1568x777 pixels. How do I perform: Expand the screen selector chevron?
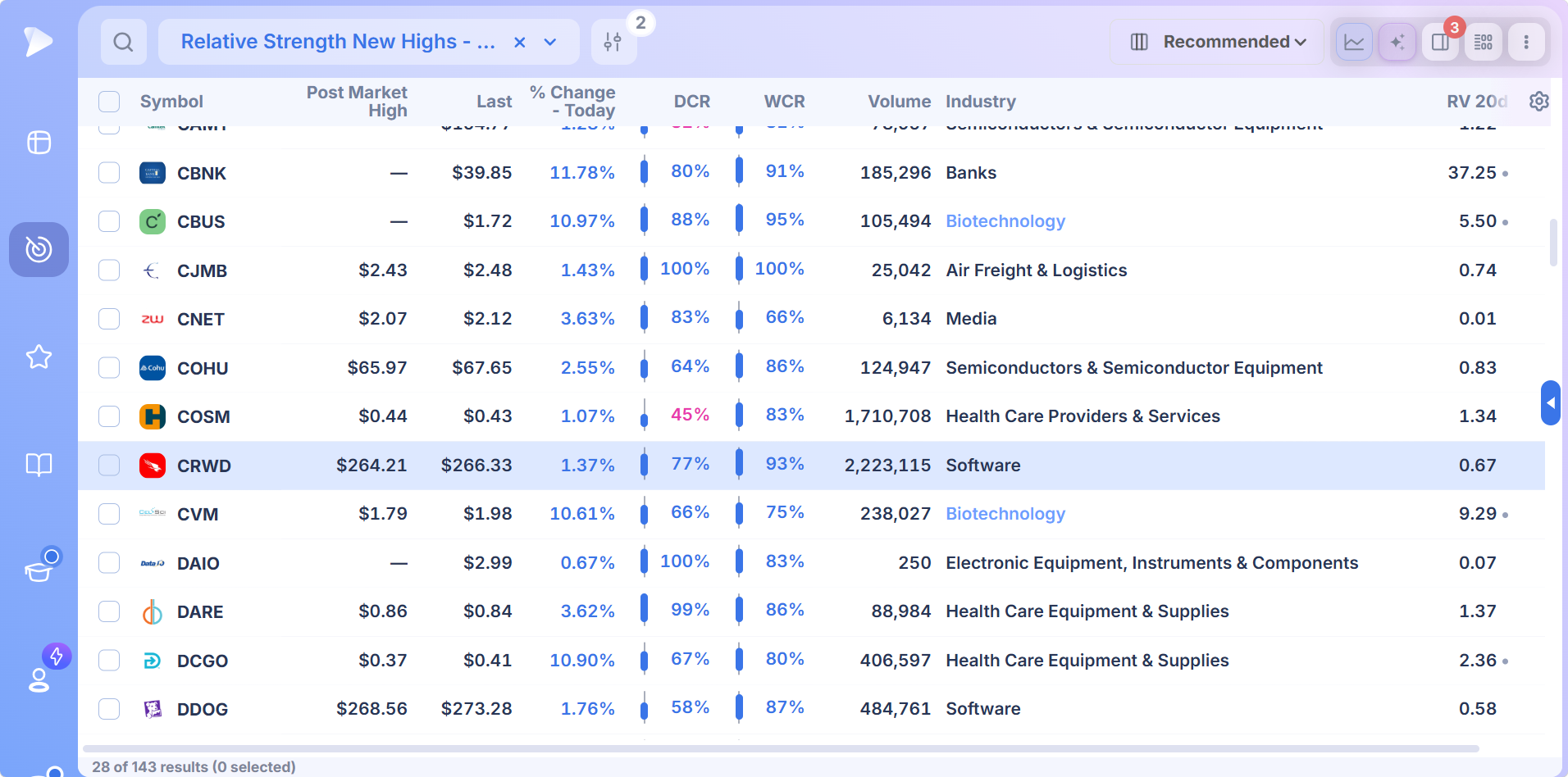(550, 42)
